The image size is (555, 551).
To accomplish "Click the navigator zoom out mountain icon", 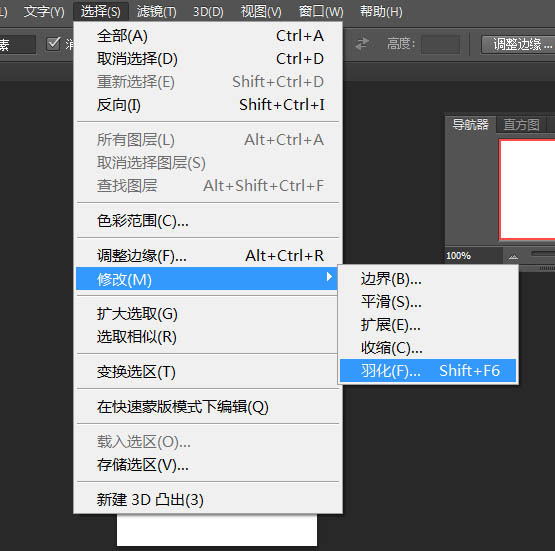I will point(513,256).
